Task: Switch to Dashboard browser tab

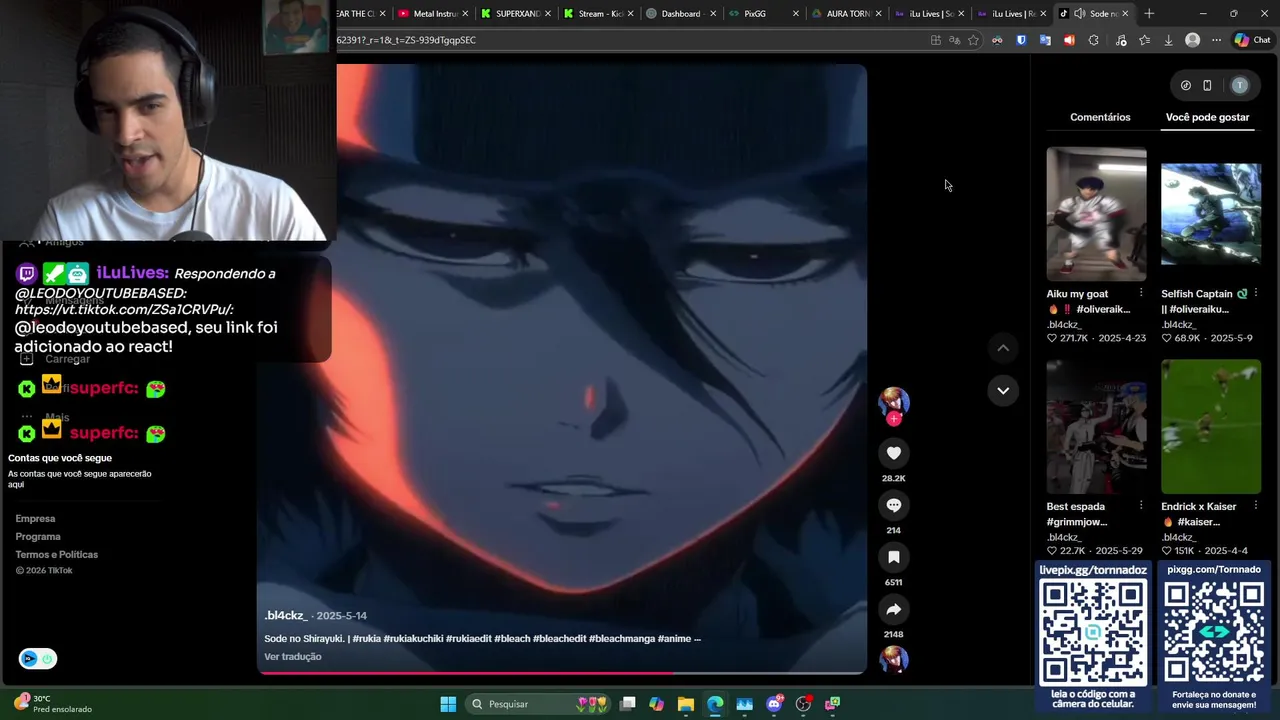Action: click(680, 14)
